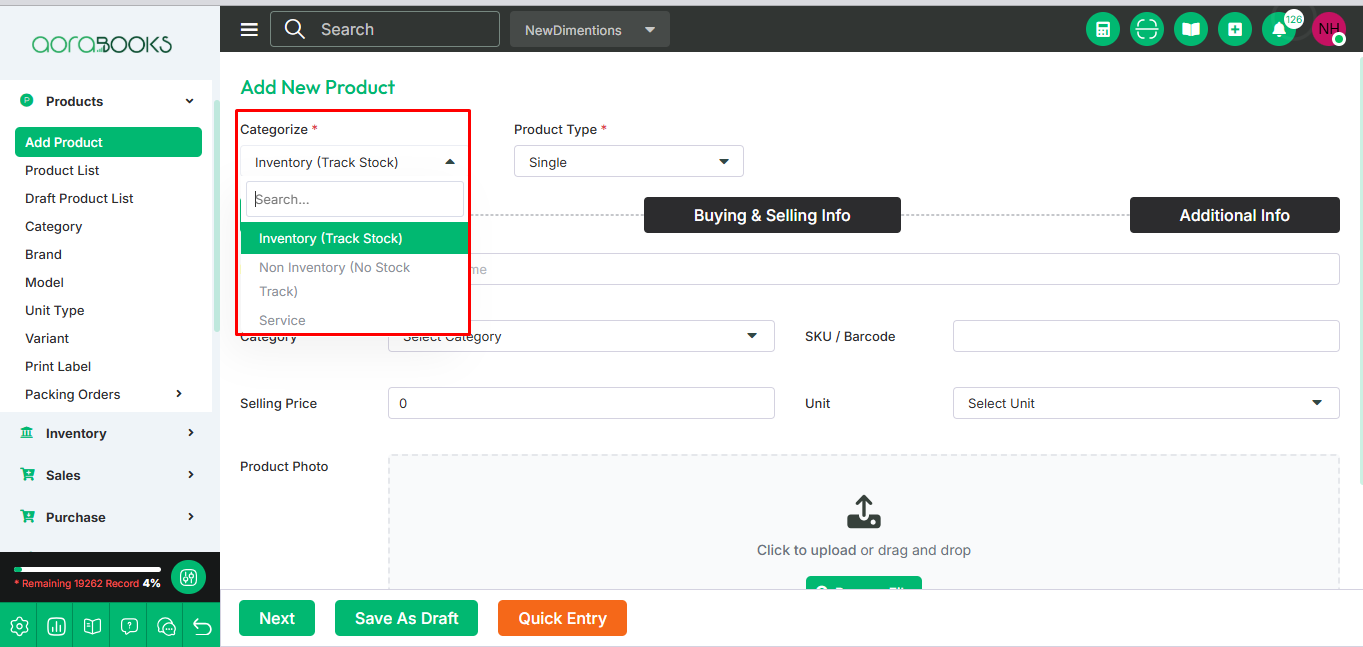Open the Categorize dropdown
This screenshot has width=1363, height=647.
point(355,162)
